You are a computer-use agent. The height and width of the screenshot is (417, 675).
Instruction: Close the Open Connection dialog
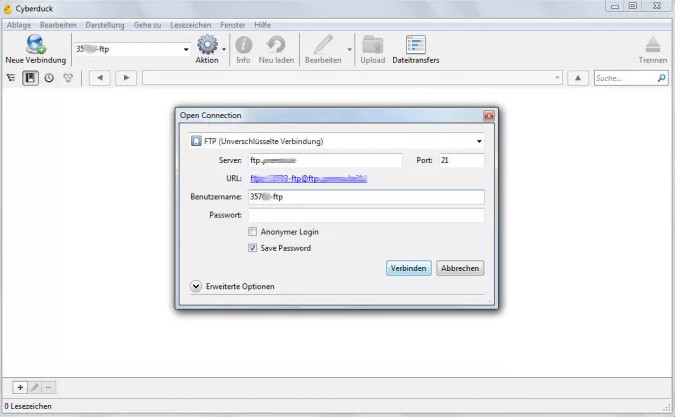(x=489, y=115)
